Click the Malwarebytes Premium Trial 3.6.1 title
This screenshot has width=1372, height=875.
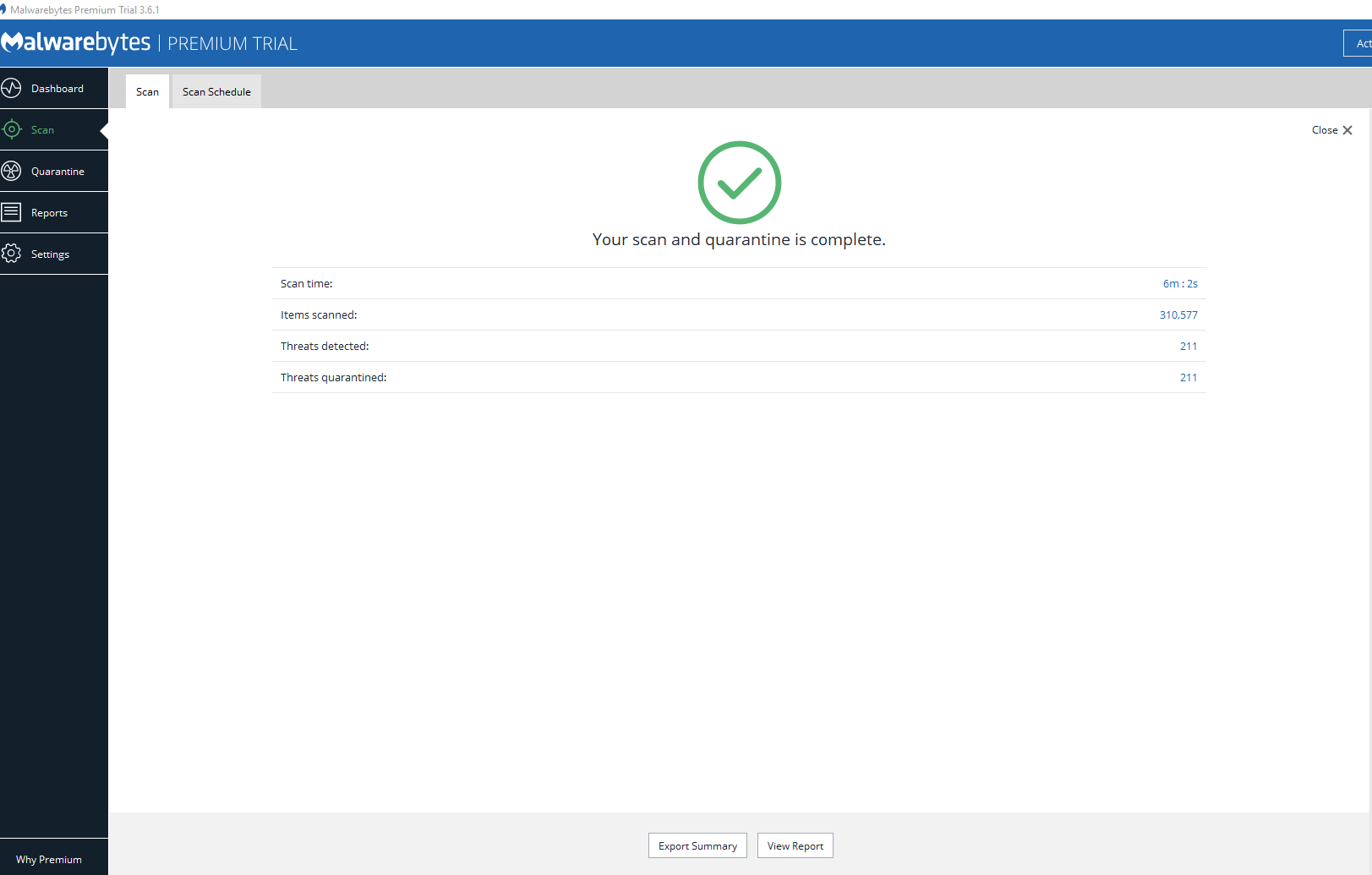click(x=85, y=9)
